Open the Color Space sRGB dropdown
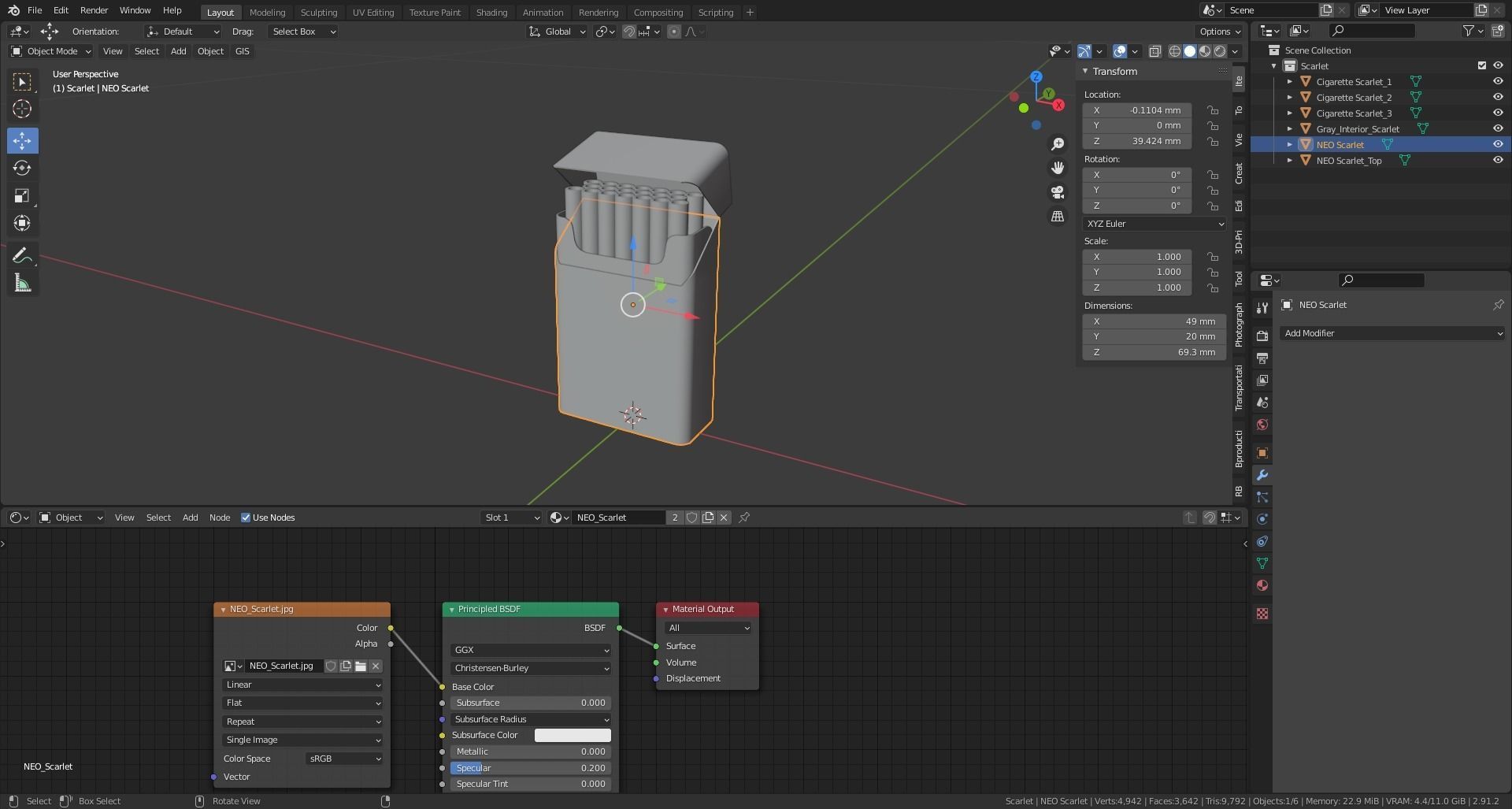 [344, 759]
